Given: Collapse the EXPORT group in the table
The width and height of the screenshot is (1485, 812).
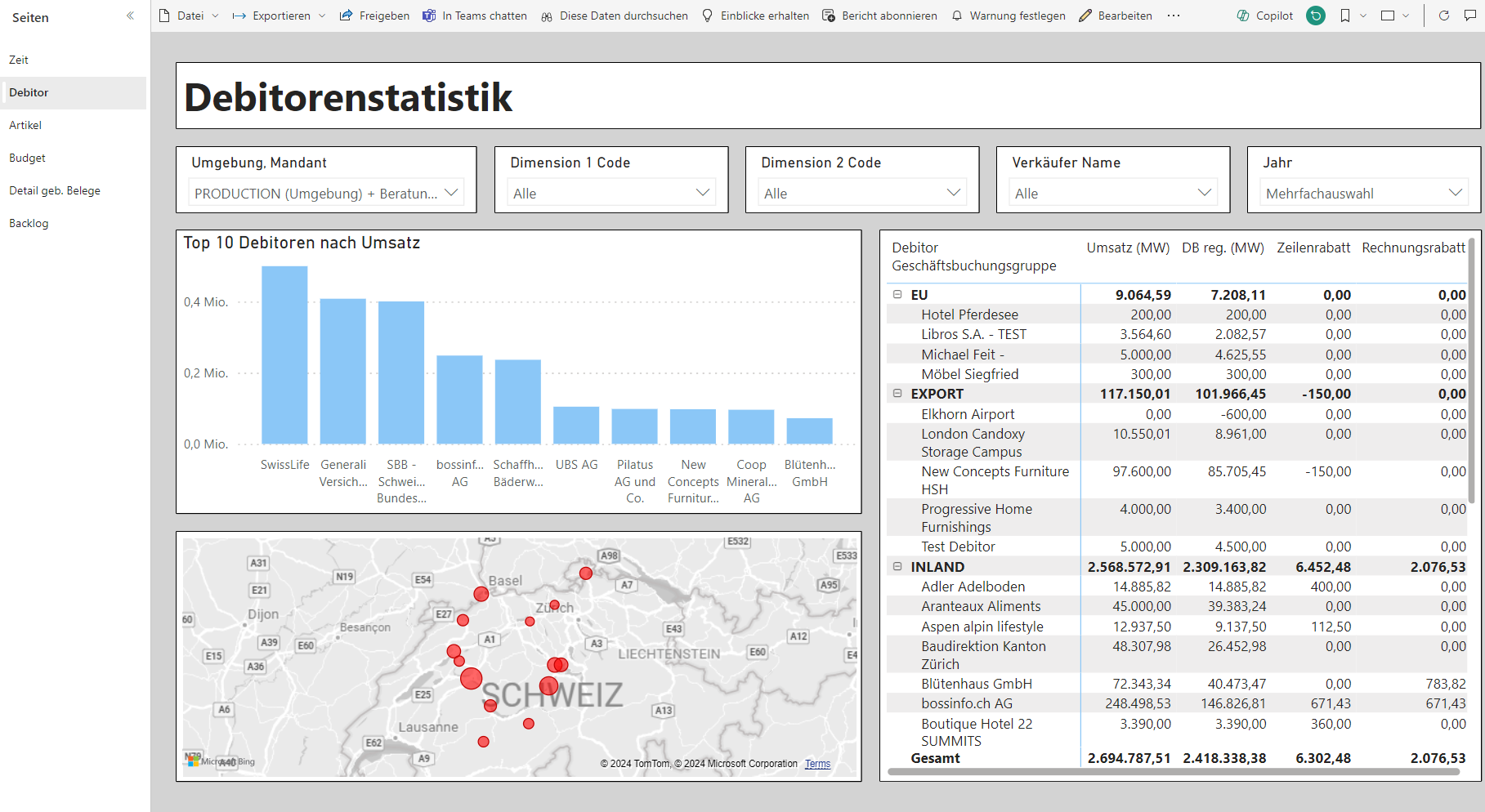Looking at the screenshot, I should click(897, 393).
